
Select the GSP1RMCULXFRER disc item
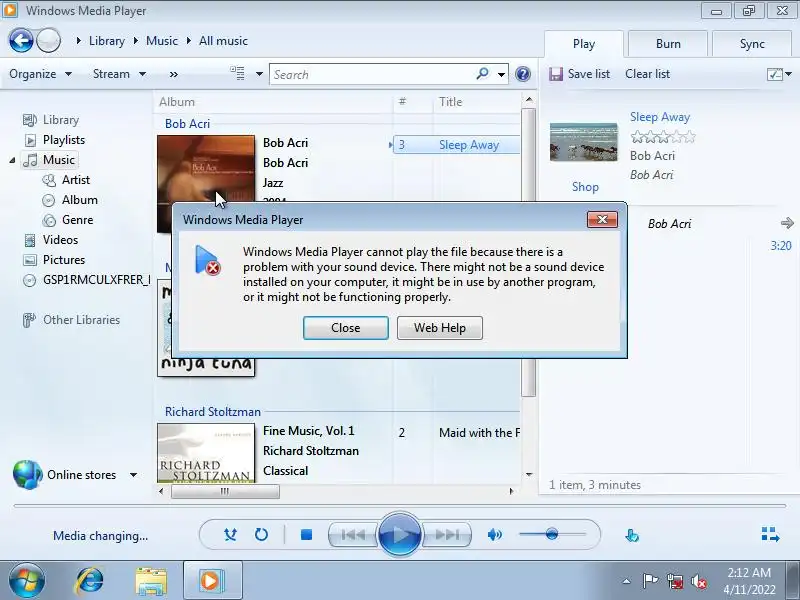pos(87,280)
